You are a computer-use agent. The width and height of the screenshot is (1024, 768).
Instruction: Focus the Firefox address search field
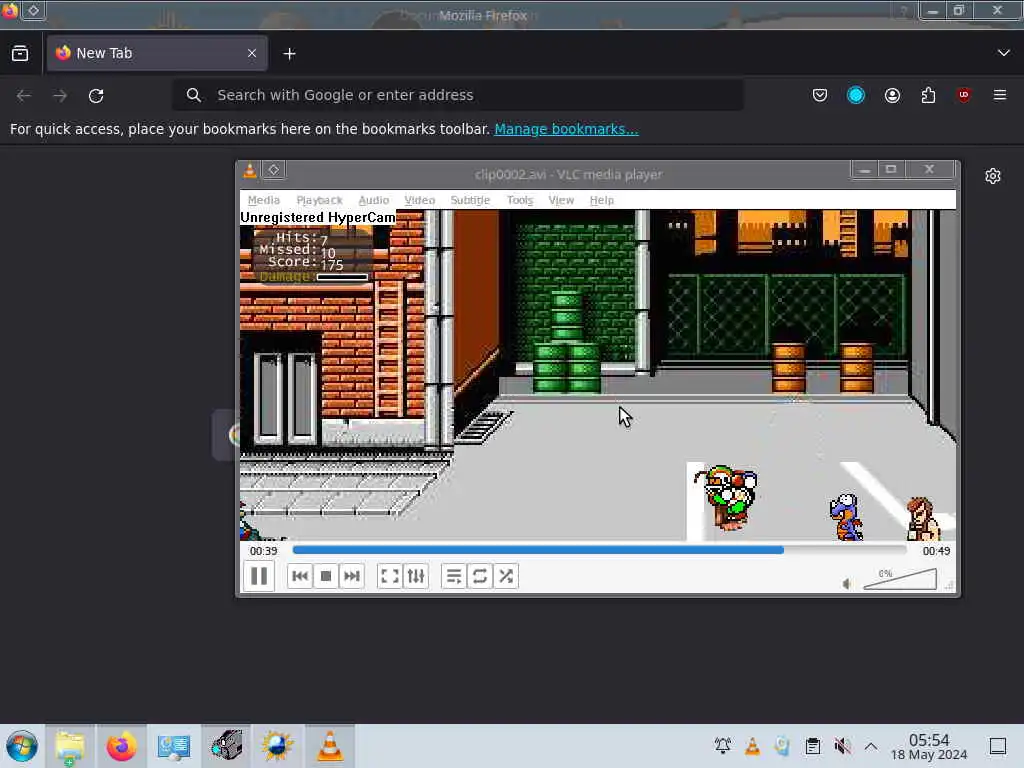[458, 95]
